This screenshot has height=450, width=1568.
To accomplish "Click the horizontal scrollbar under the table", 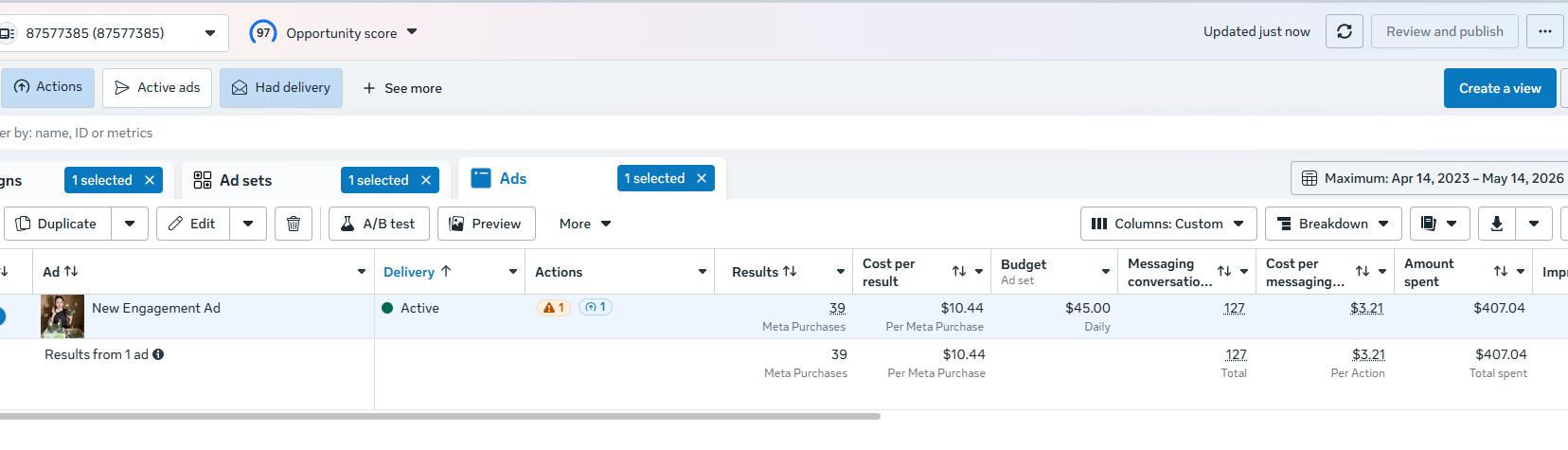I will click(440, 416).
